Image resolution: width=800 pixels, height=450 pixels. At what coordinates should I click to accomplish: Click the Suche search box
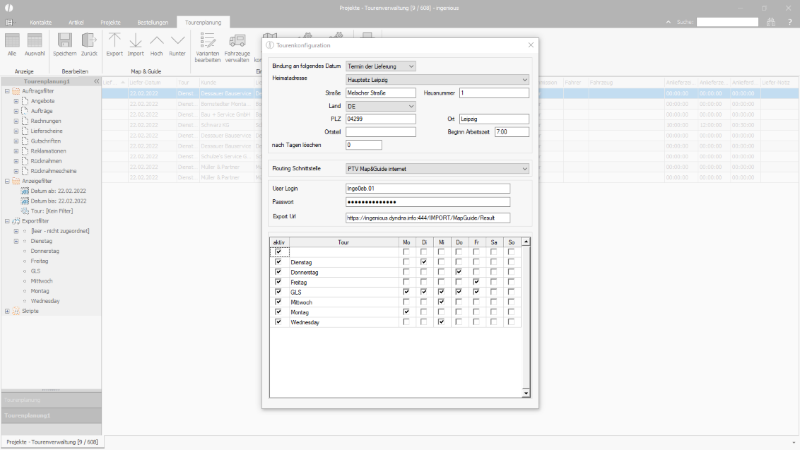coord(728,22)
